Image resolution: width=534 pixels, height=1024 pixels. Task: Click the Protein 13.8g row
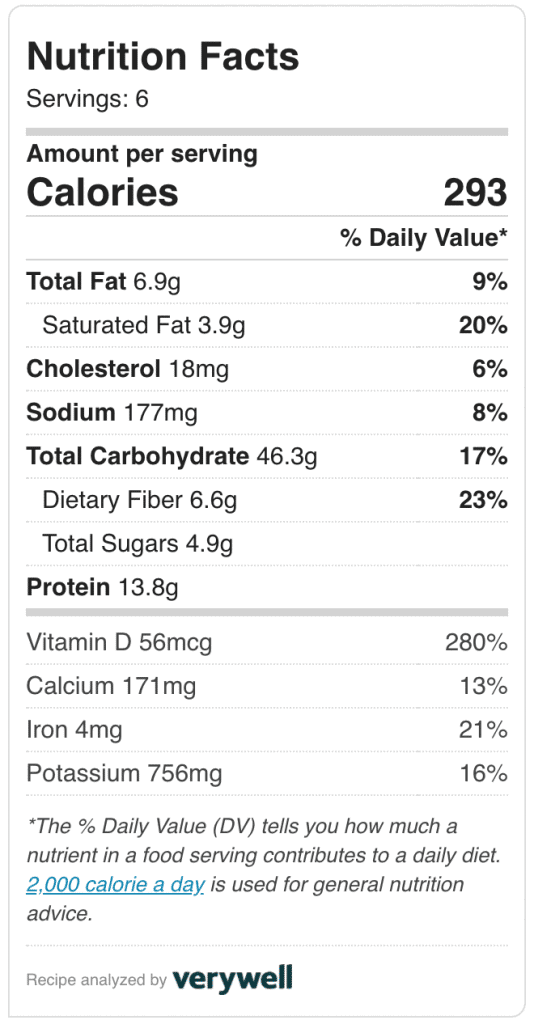click(x=267, y=587)
